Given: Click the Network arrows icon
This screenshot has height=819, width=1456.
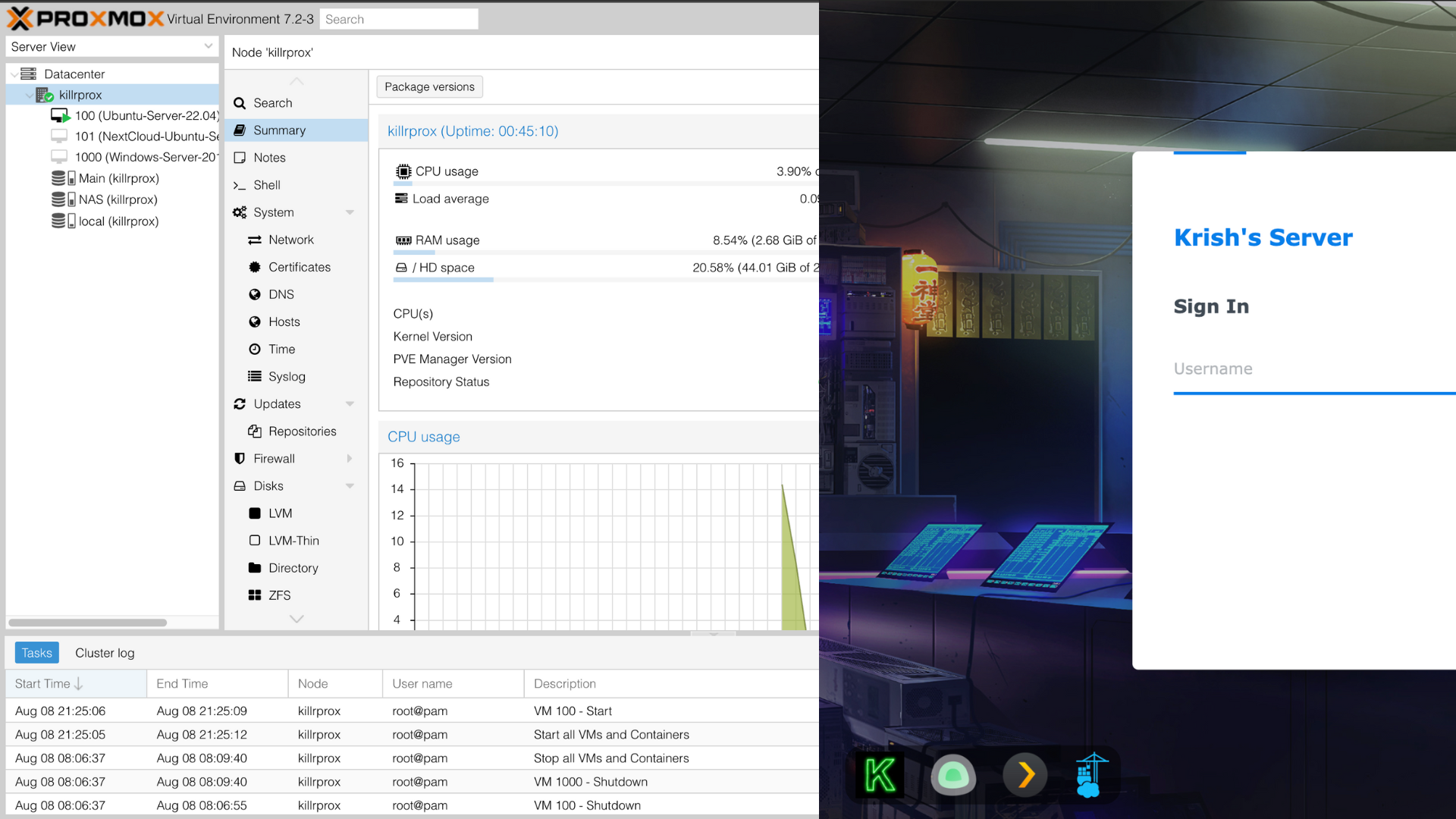Looking at the screenshot, I should pyautogui.click(x=255, y=240).
